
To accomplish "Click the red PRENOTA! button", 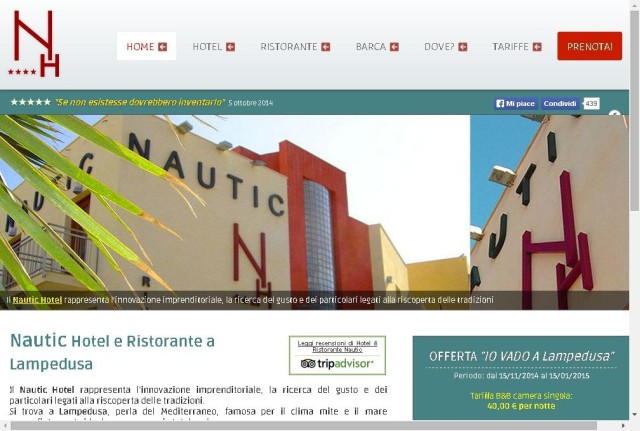I will (x=590, y=46).
